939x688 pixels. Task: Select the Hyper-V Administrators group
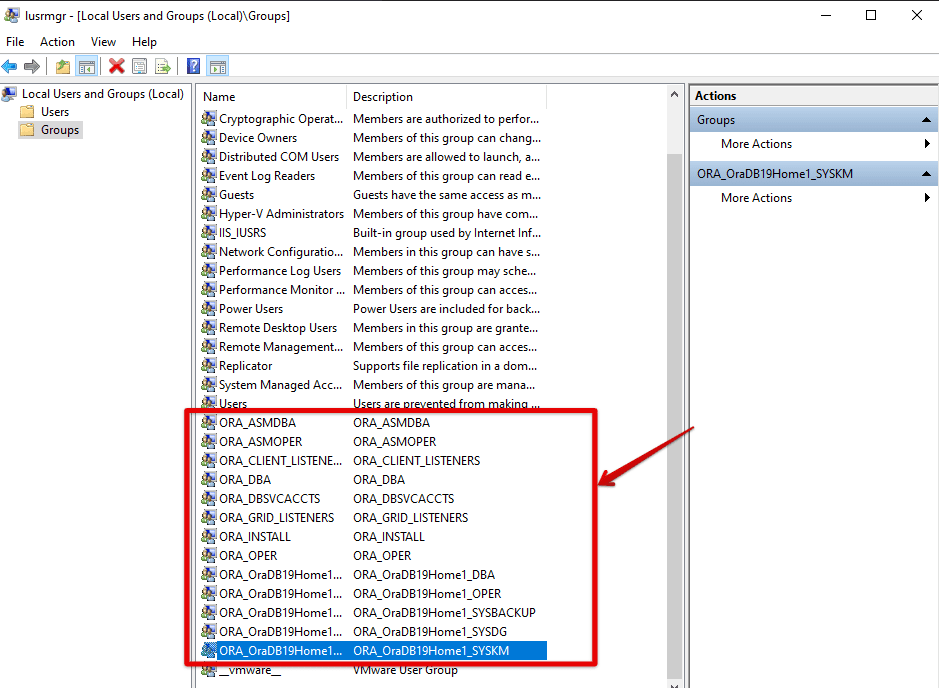281,214
